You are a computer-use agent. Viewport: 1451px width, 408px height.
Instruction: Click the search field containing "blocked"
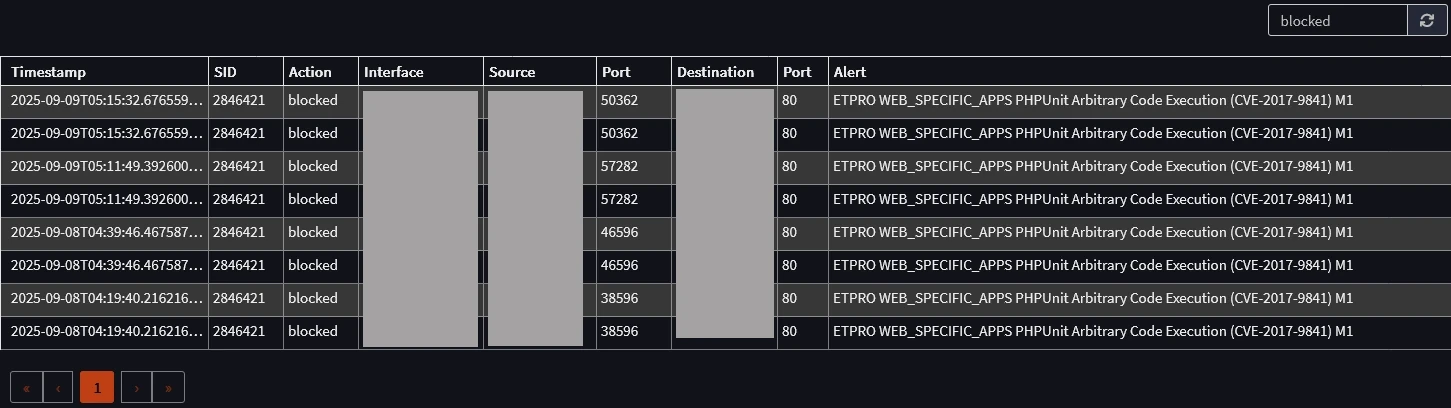point(1337,21)
